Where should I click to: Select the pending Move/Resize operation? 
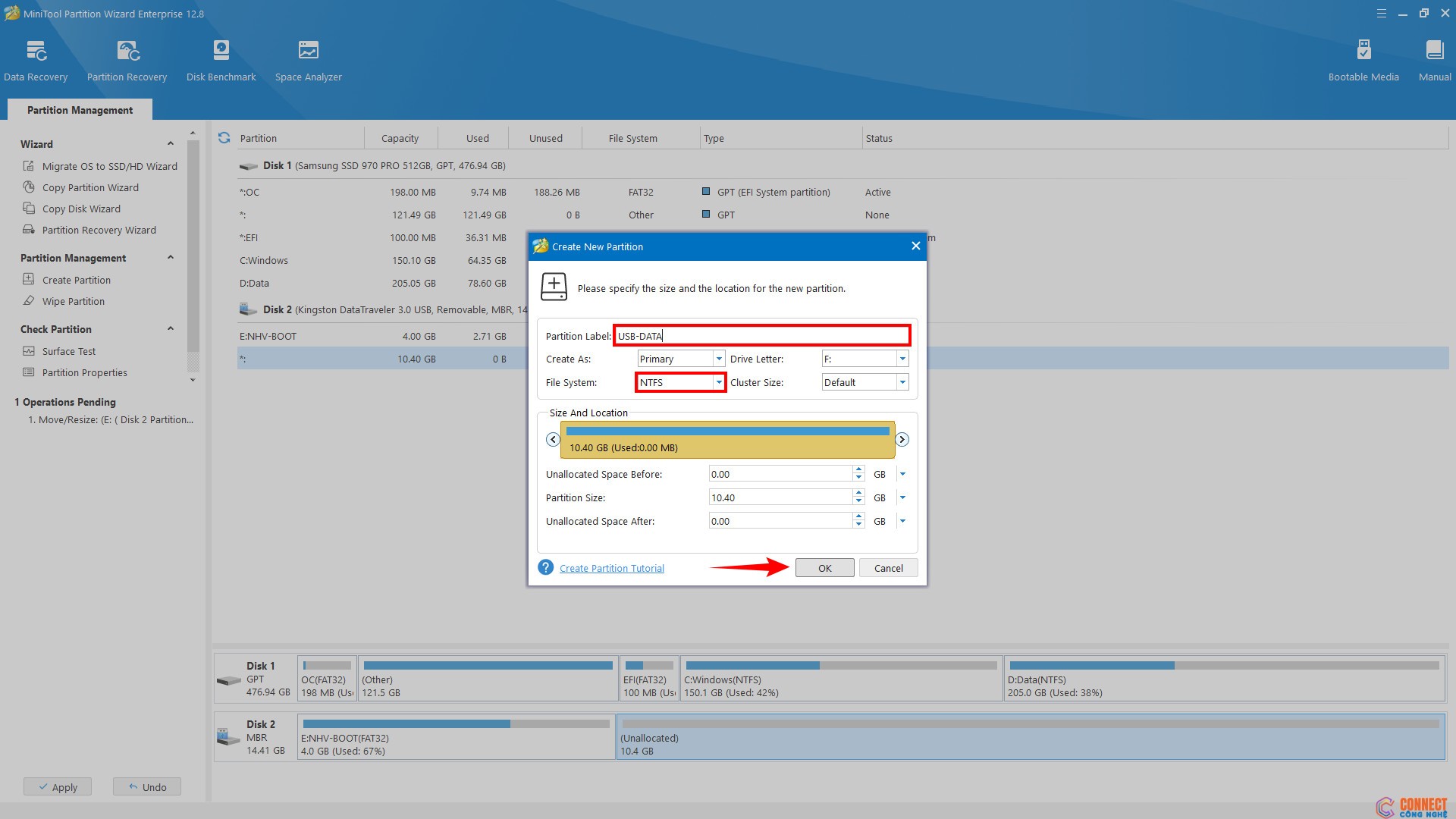click(x=111, y=419)
